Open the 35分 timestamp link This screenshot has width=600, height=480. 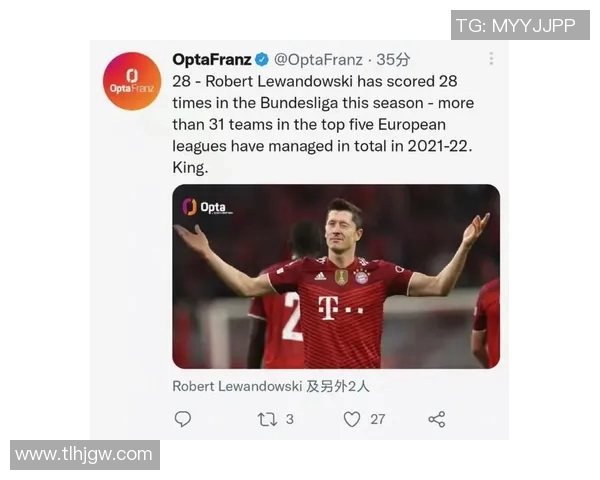(x=393, y=60)
